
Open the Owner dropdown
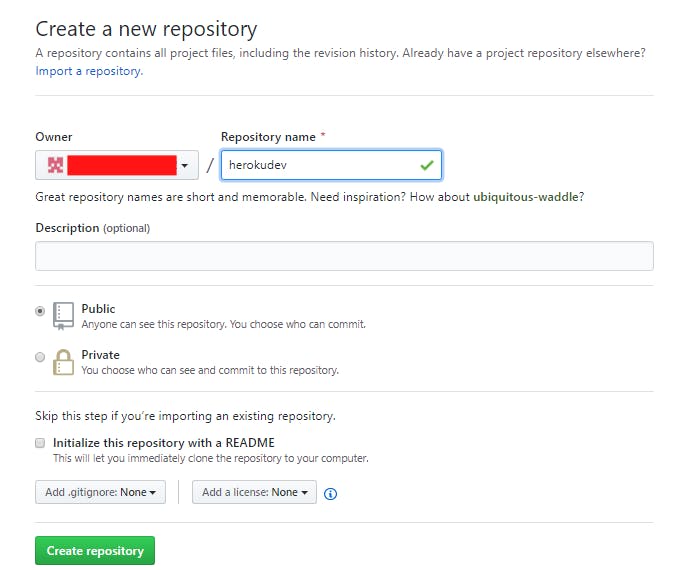[x=116, y=165]
